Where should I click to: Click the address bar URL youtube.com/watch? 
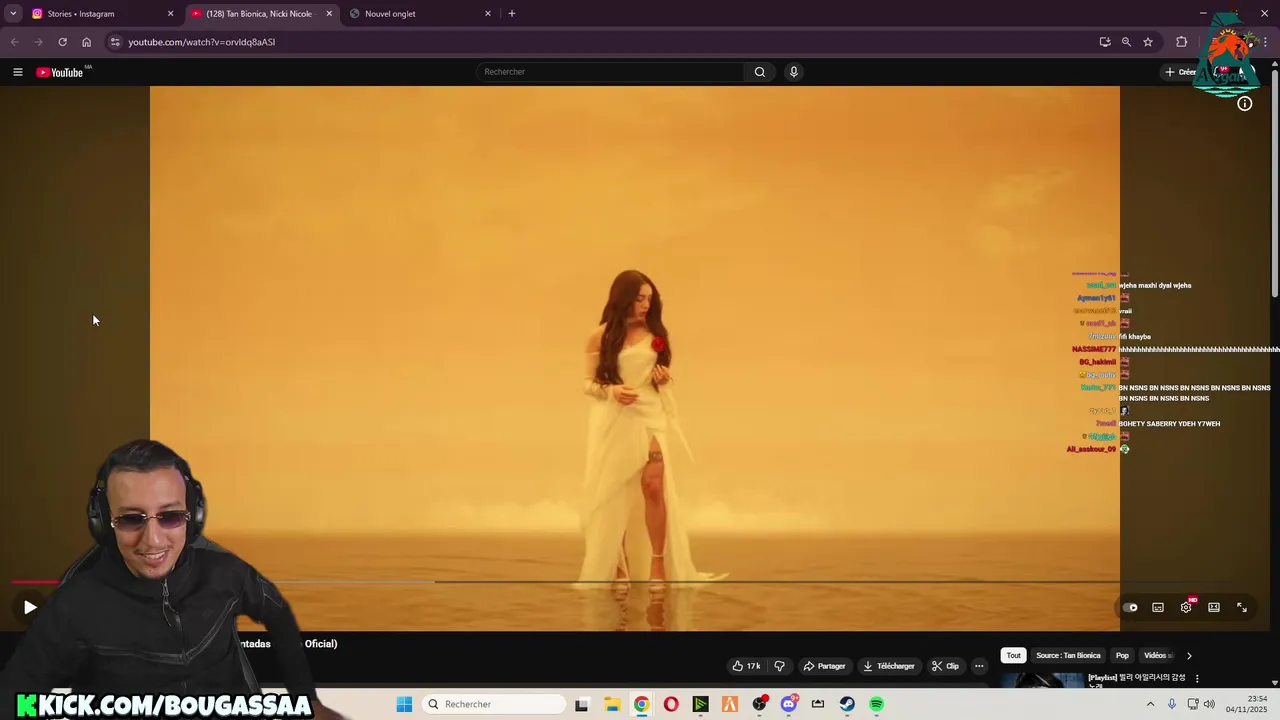click(201, 42)
